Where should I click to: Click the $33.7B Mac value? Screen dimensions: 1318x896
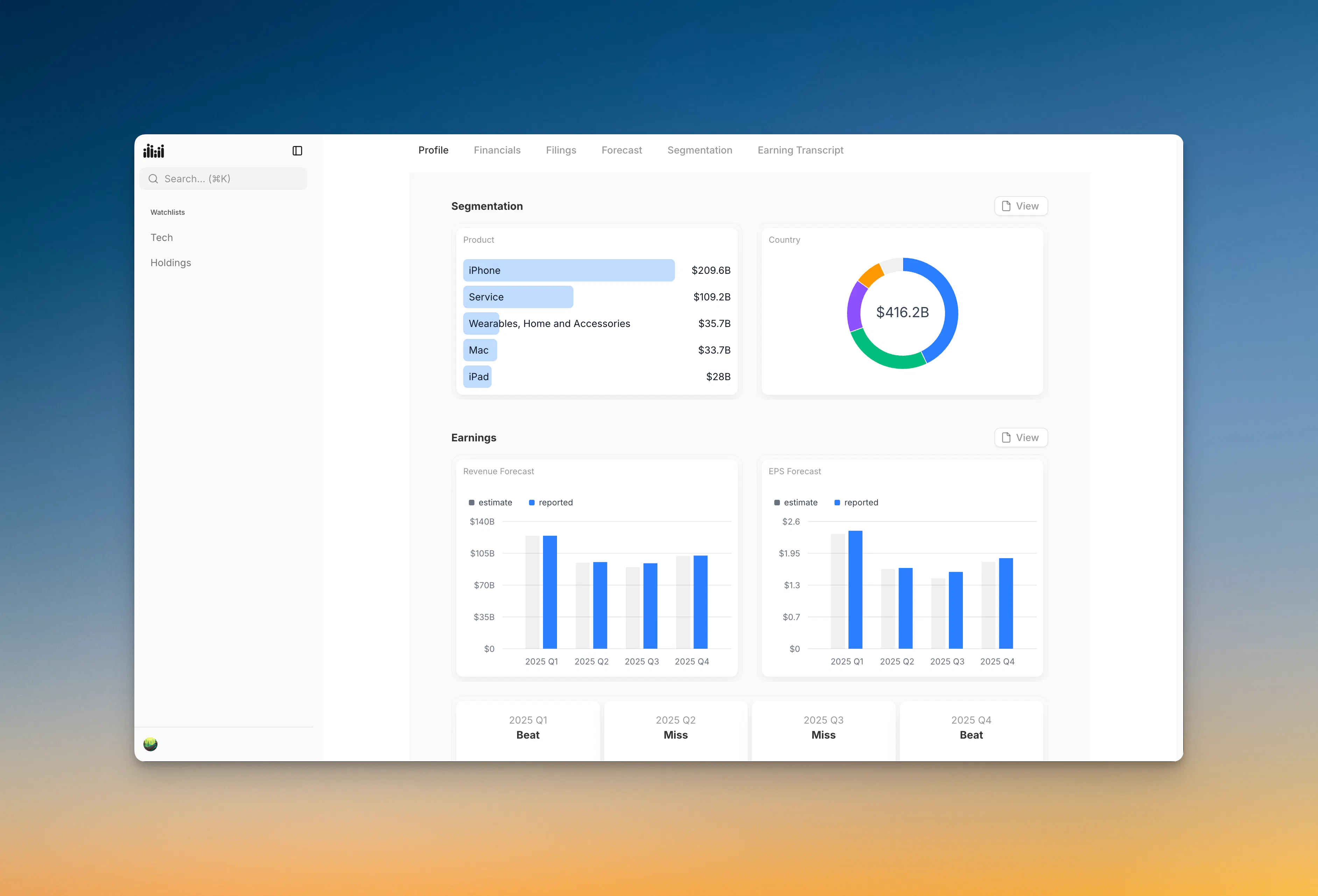click(714, 350)
